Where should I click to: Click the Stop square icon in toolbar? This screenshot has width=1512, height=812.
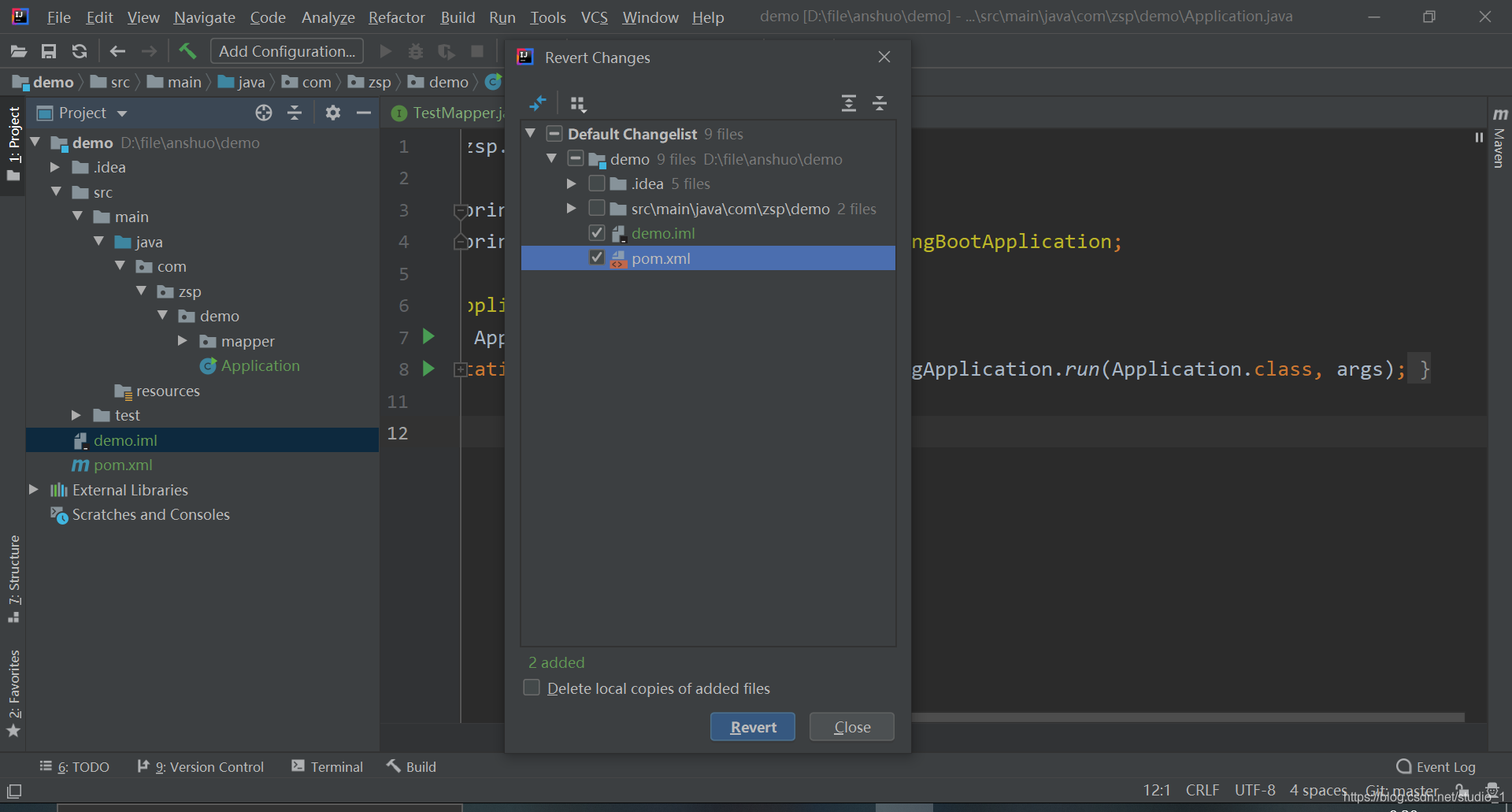click(477, 51)
